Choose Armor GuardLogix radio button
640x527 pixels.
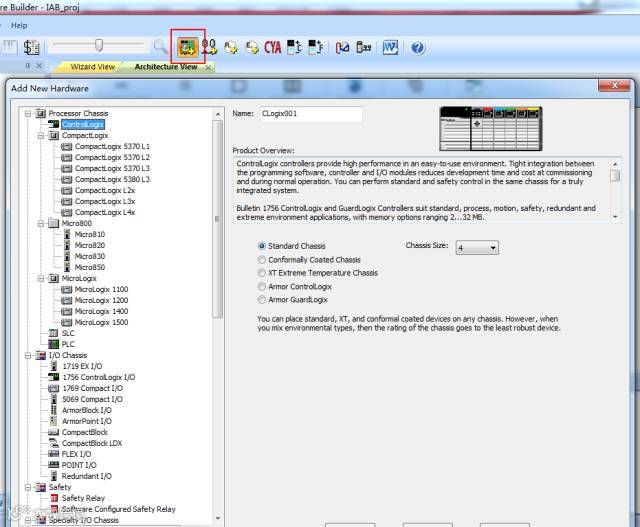[262, 300]
